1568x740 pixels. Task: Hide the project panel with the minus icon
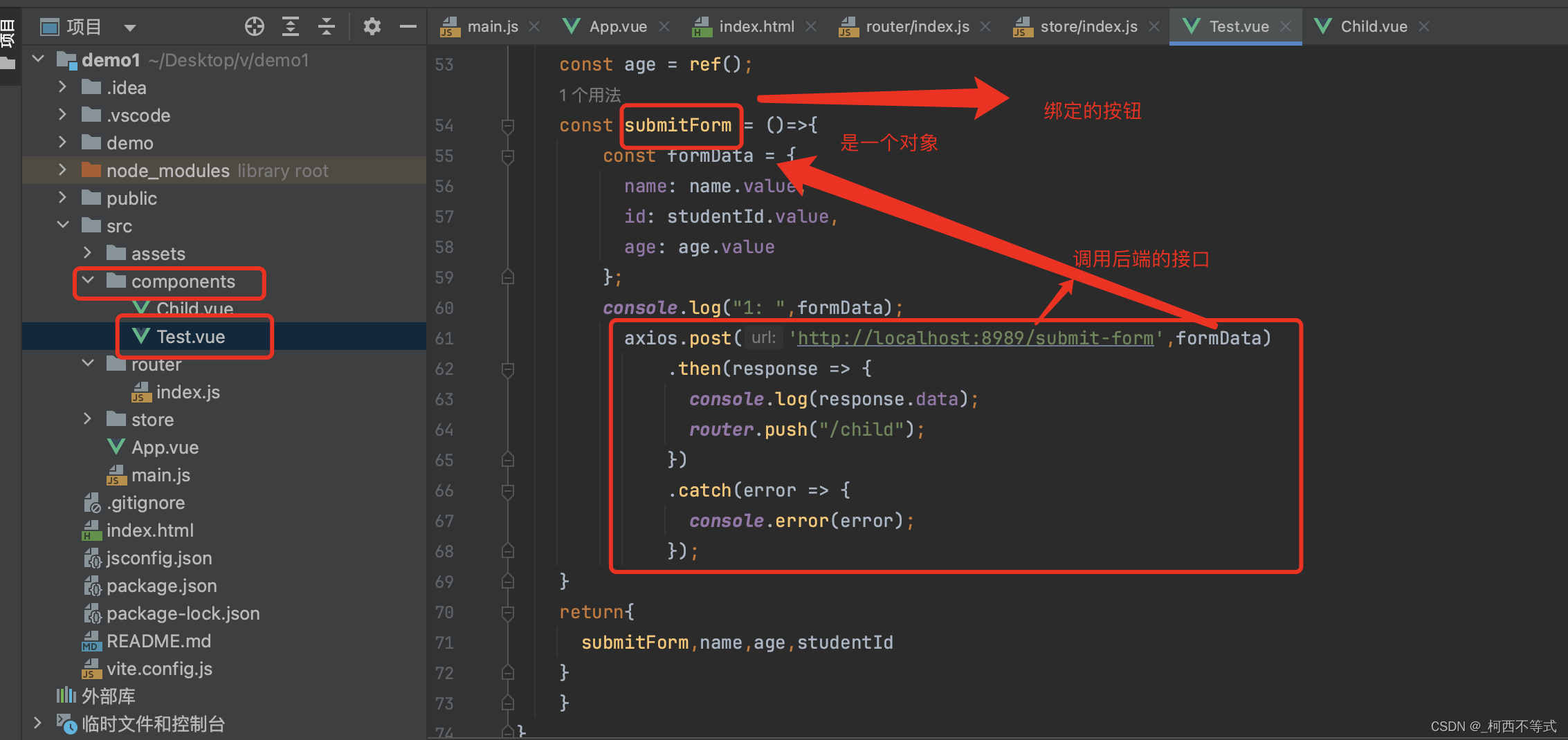click(x=408, y=26)
